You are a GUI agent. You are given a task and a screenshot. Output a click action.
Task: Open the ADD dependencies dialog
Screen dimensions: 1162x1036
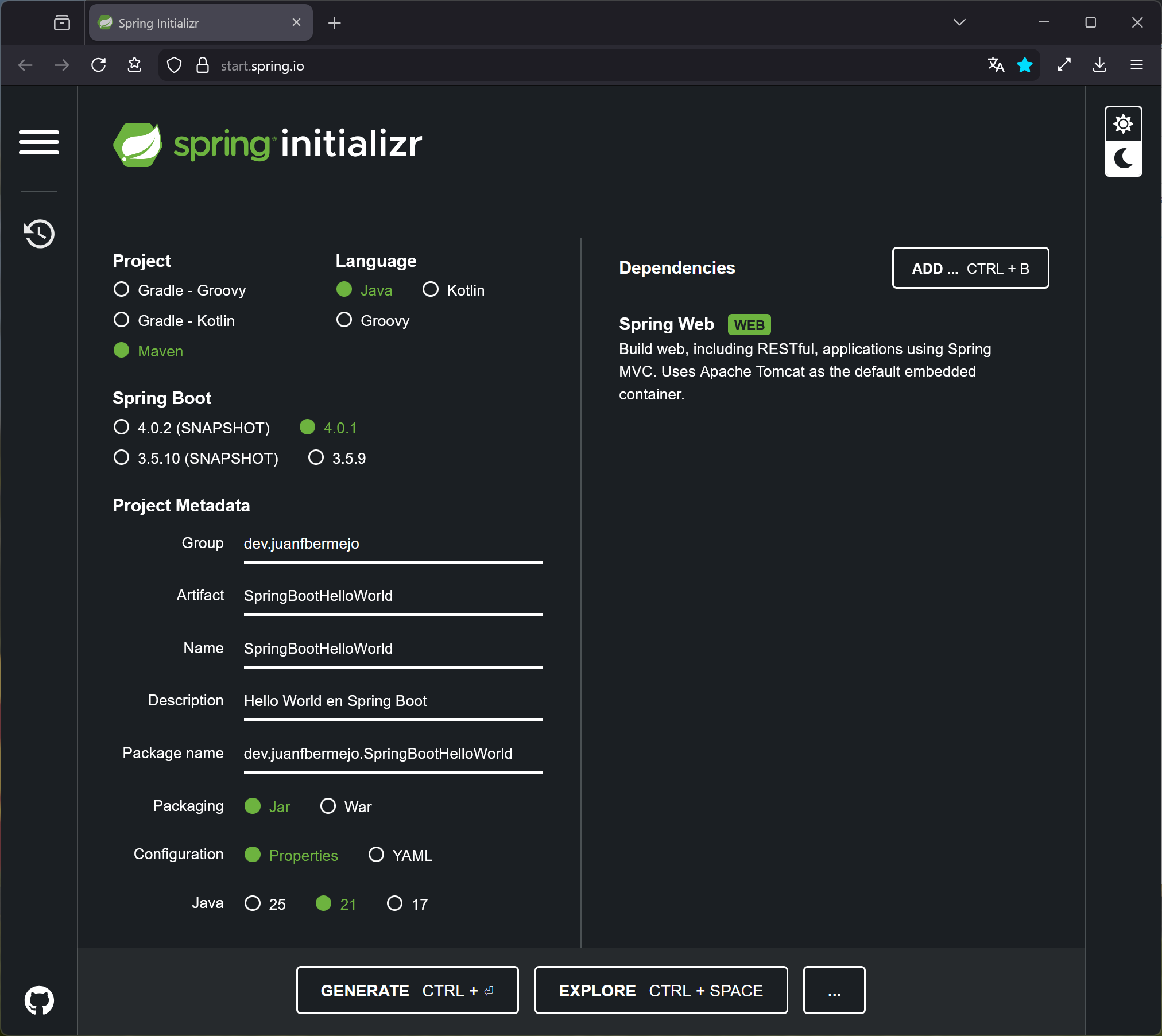(x=970, y=267)
